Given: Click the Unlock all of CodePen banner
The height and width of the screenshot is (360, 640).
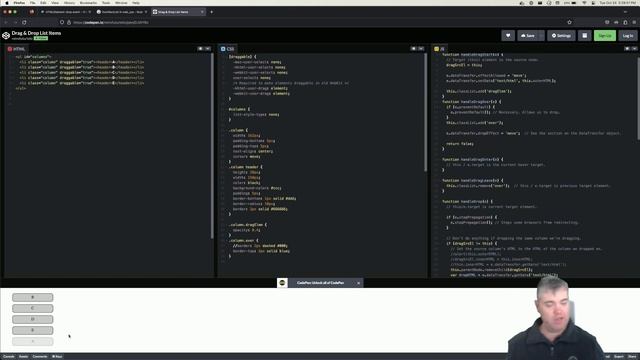Looking at the screenshot, I should click(x=320, y=283).
